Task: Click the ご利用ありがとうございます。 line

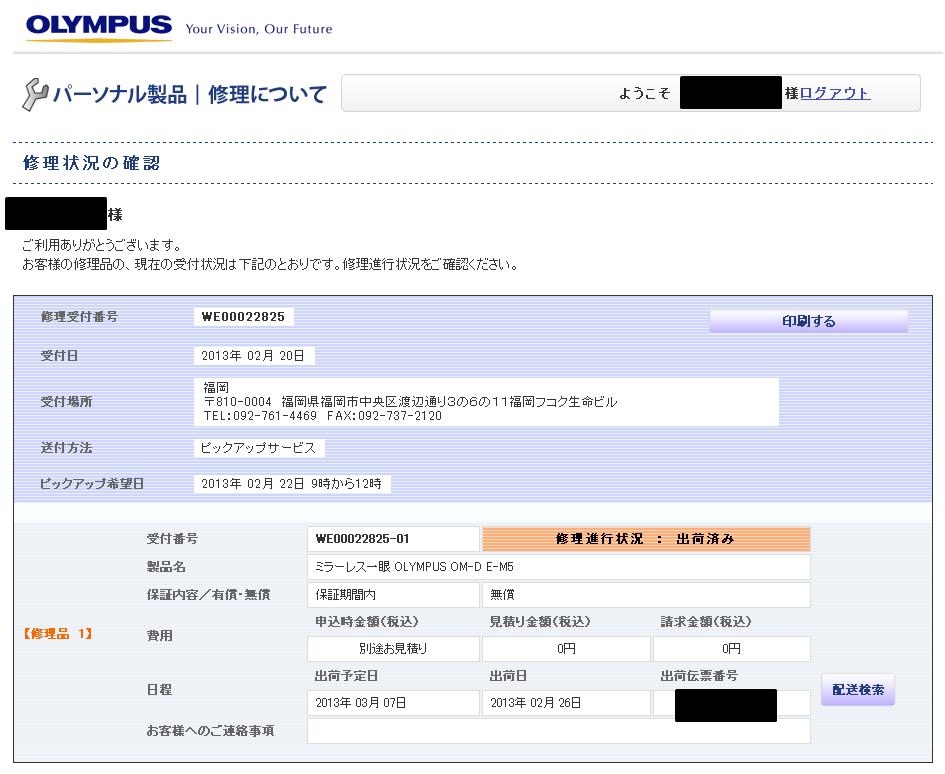Action: coord(102,245)
